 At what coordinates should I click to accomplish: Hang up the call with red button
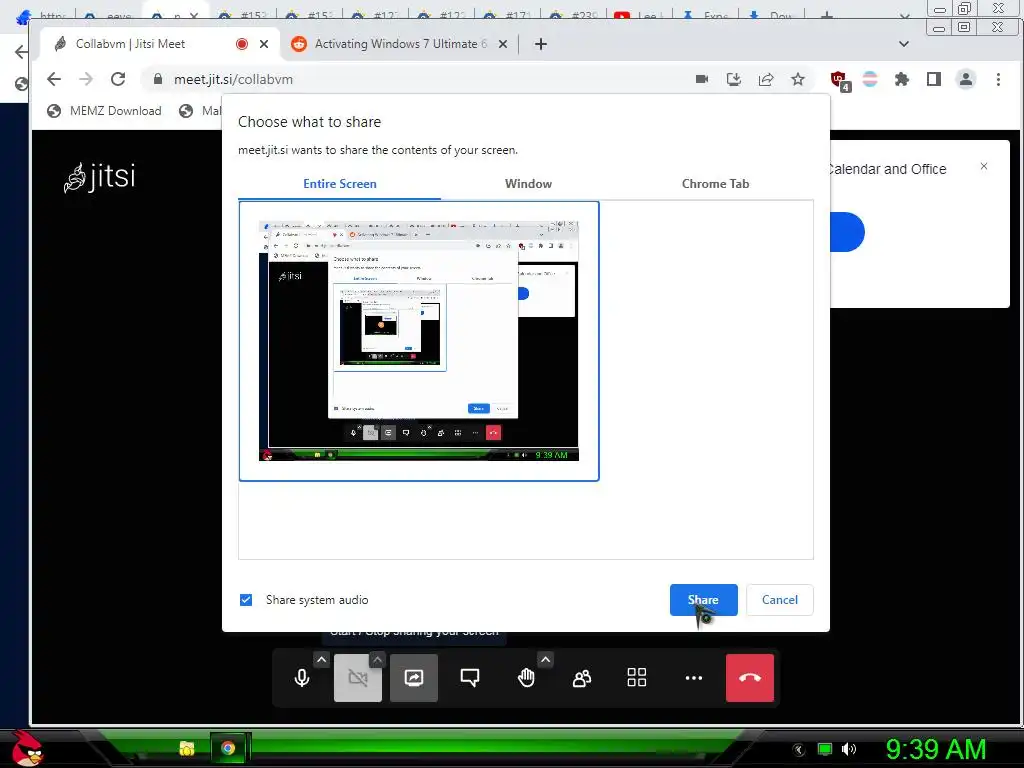(x=750, y=678)
